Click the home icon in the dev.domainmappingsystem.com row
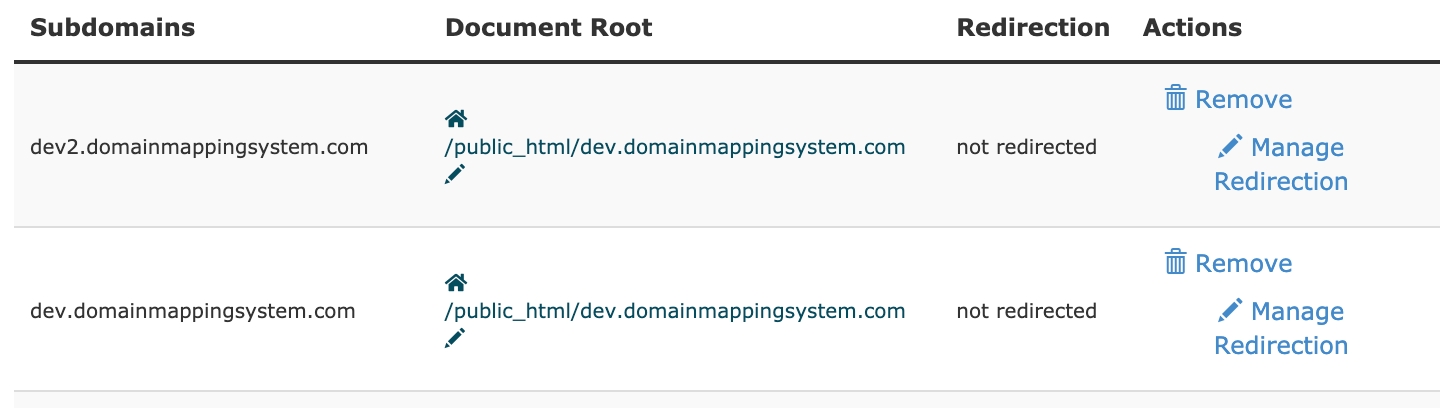This screenshot has width=1454, height=408. click(x=456, y=284)
